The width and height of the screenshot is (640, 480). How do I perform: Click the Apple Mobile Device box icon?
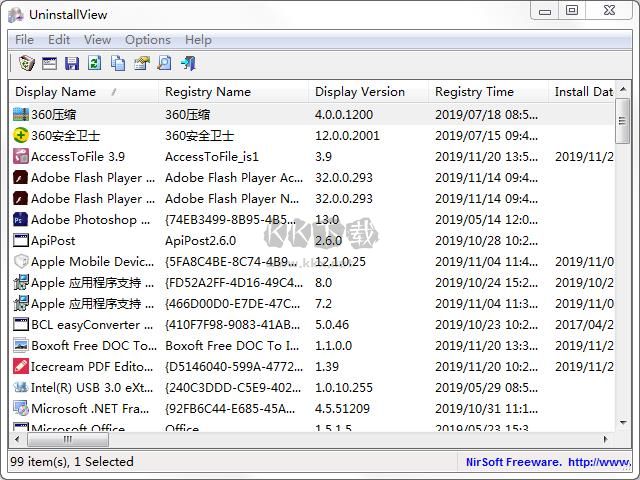click(x=21, y=261)
